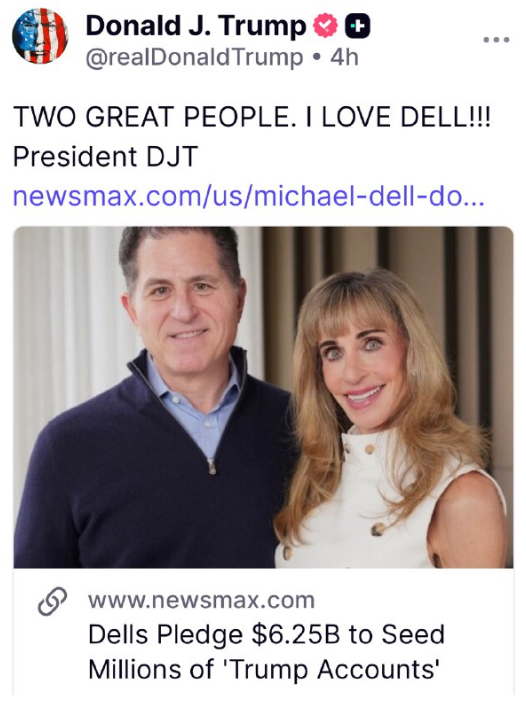This screenshot has height=701, width=526.
Task: Click the President DJT signature line
Action: [105, 156]
